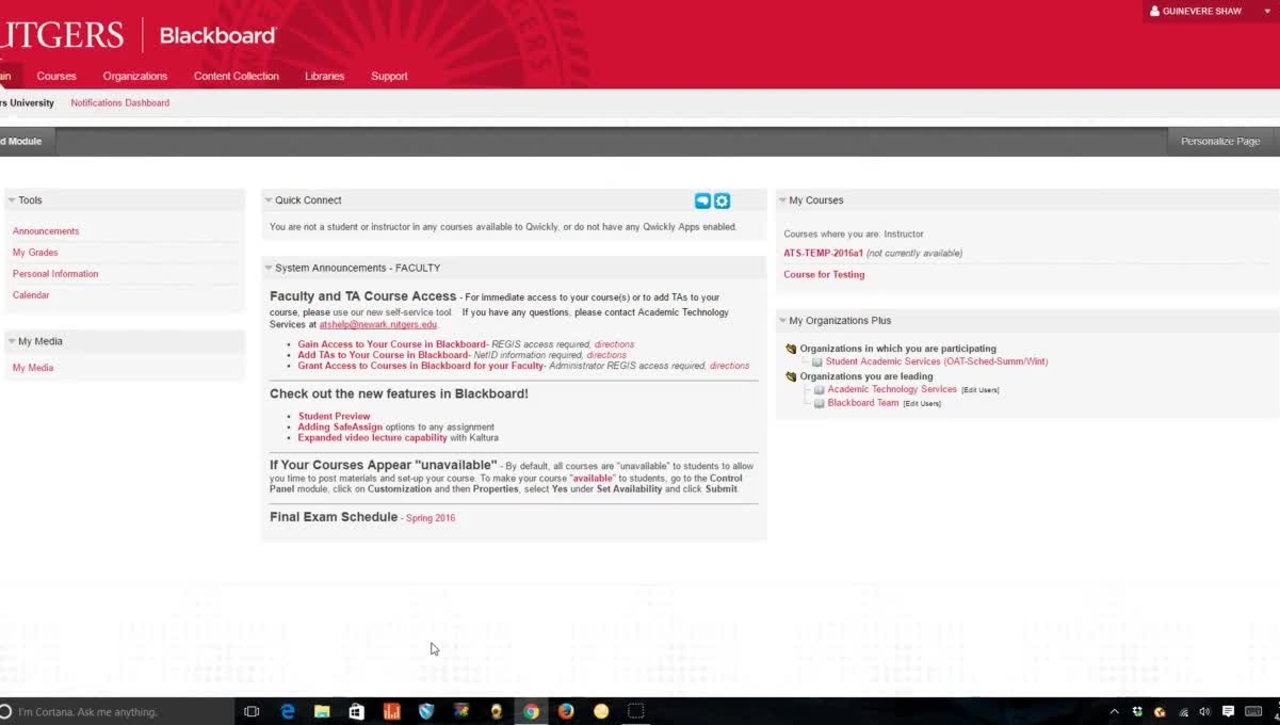Open My Grades link

[35, 253]
